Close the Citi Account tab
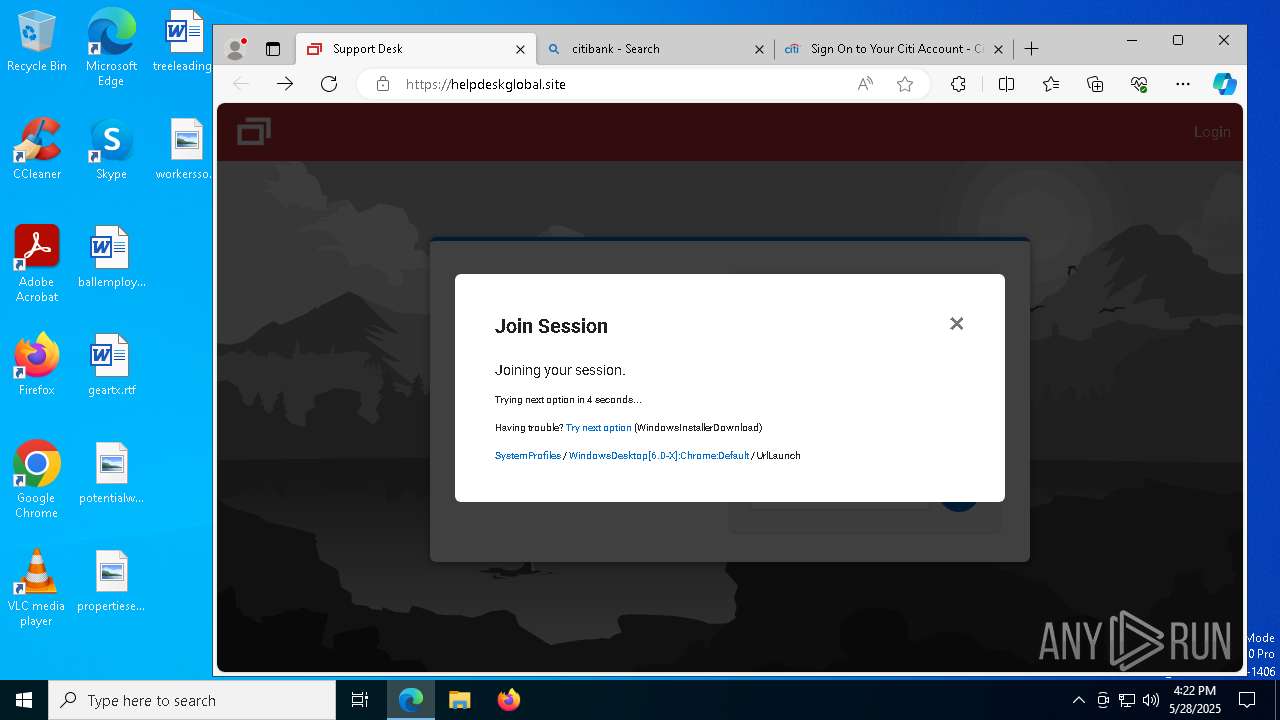1280x720 pixels. [x=999, y=49]
